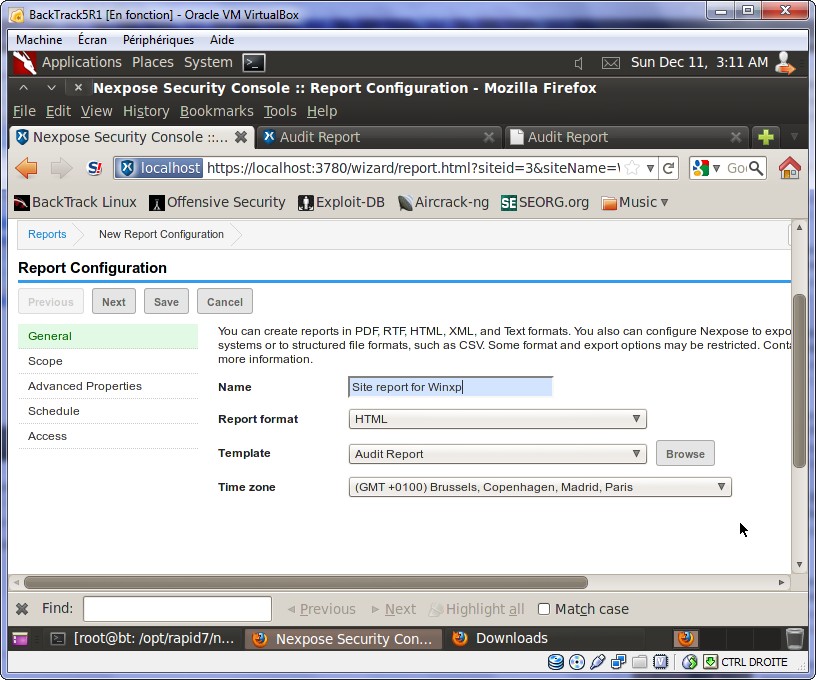Expand the Music bookmarks folder
Image resolution: width=816 pixels, height=680 pixels.
click(635, 202)
